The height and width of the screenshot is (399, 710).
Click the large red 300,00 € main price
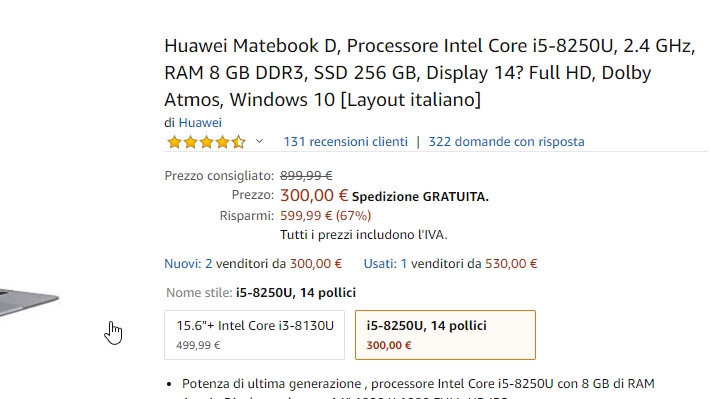[x=314, y=195]
